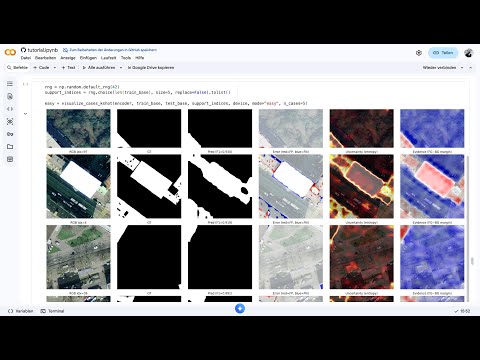480x360 pixels.
Task: Click the Teilen share button
Action: click(443, 53)
